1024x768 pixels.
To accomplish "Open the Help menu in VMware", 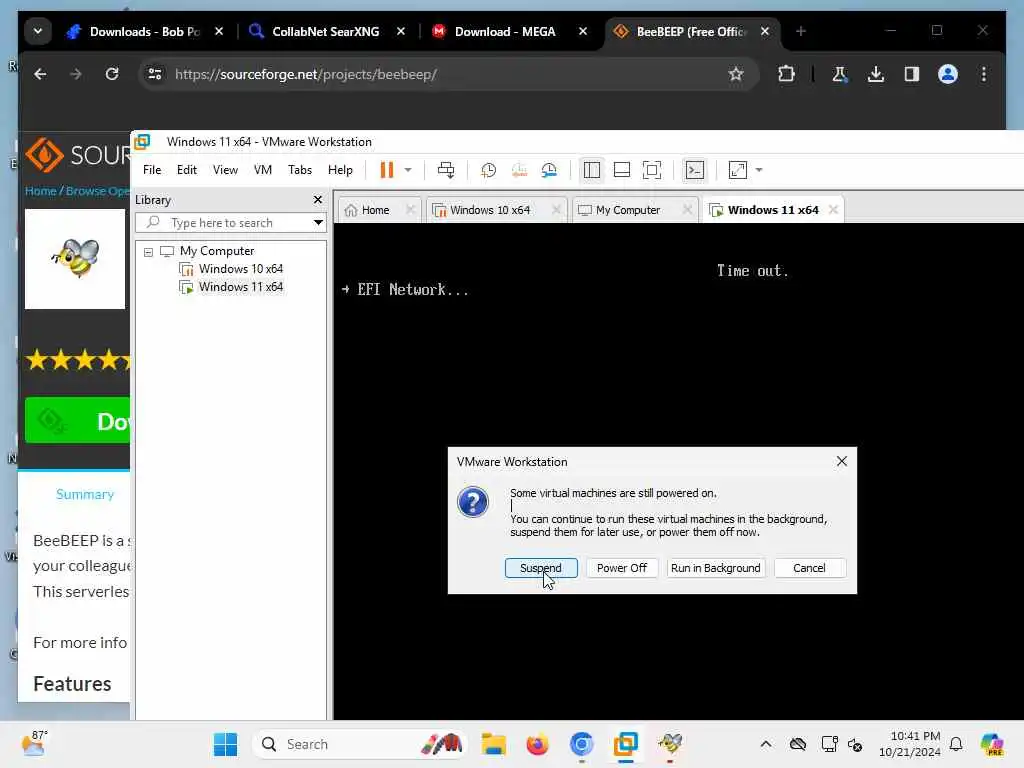I will 340,170.
